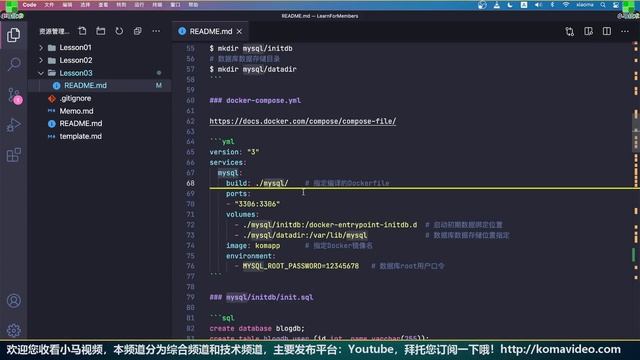Click the 'version: "3"' line

pos(234,152)
